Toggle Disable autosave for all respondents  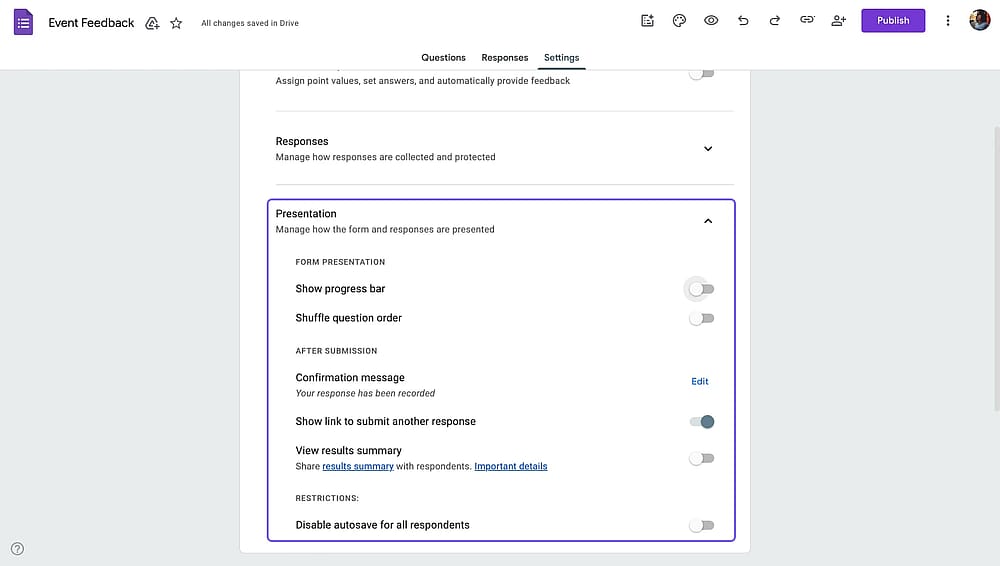(x=702, y=525)
